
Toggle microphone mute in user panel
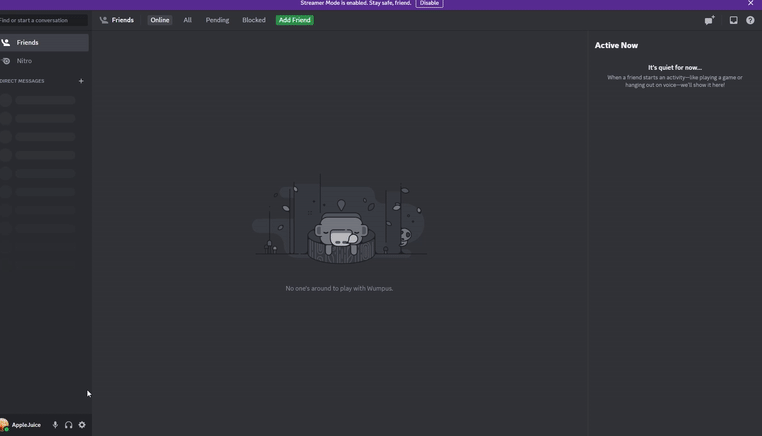(55, 425)
